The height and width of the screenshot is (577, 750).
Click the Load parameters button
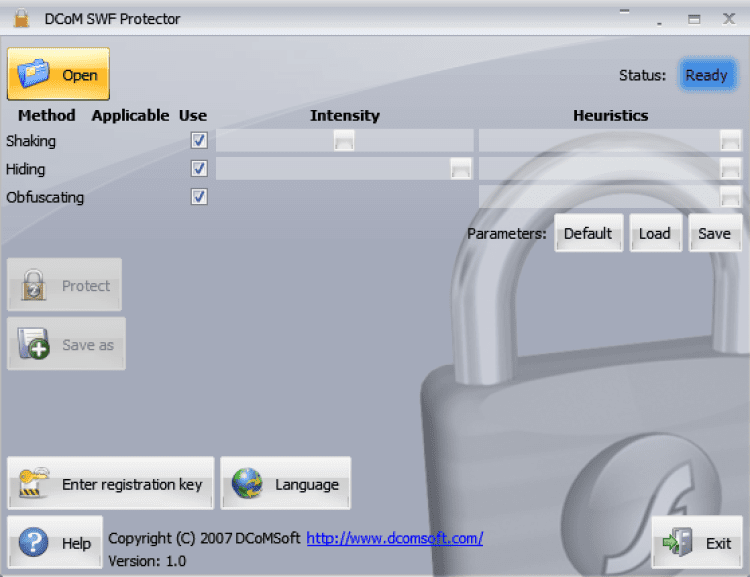[x=655, y=233]
